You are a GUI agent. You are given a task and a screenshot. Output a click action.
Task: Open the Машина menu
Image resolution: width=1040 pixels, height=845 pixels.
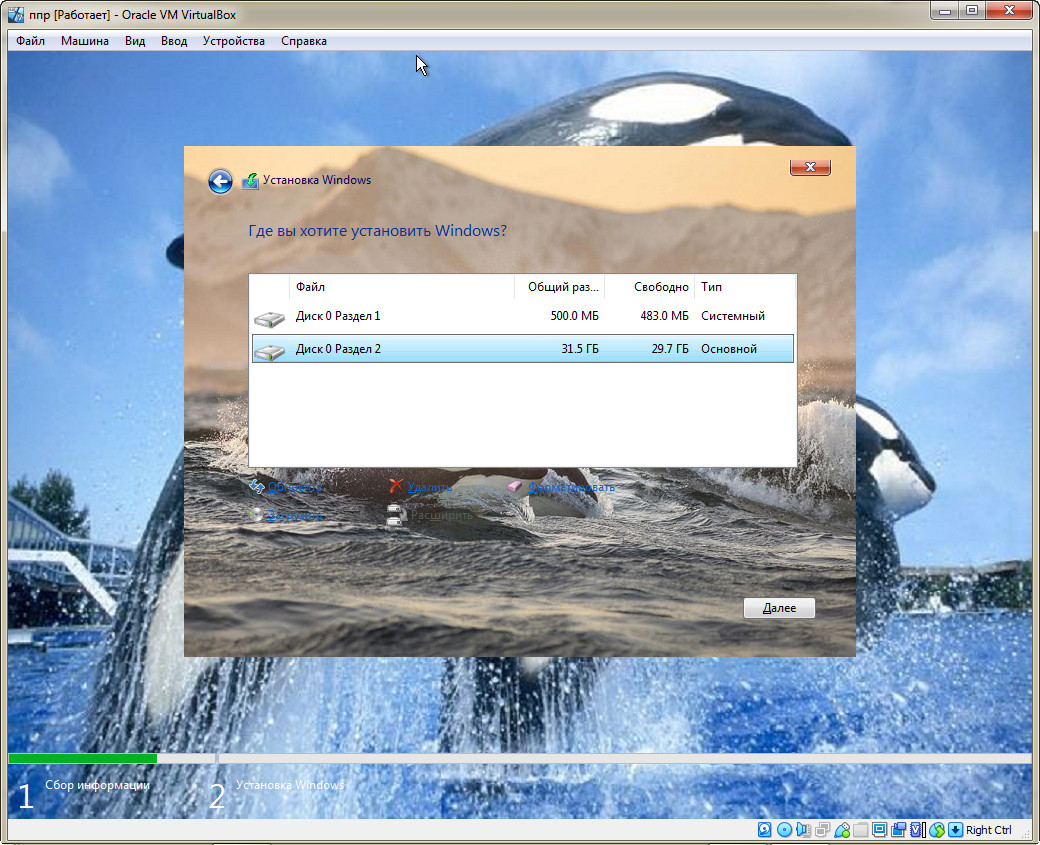(85, 41)
